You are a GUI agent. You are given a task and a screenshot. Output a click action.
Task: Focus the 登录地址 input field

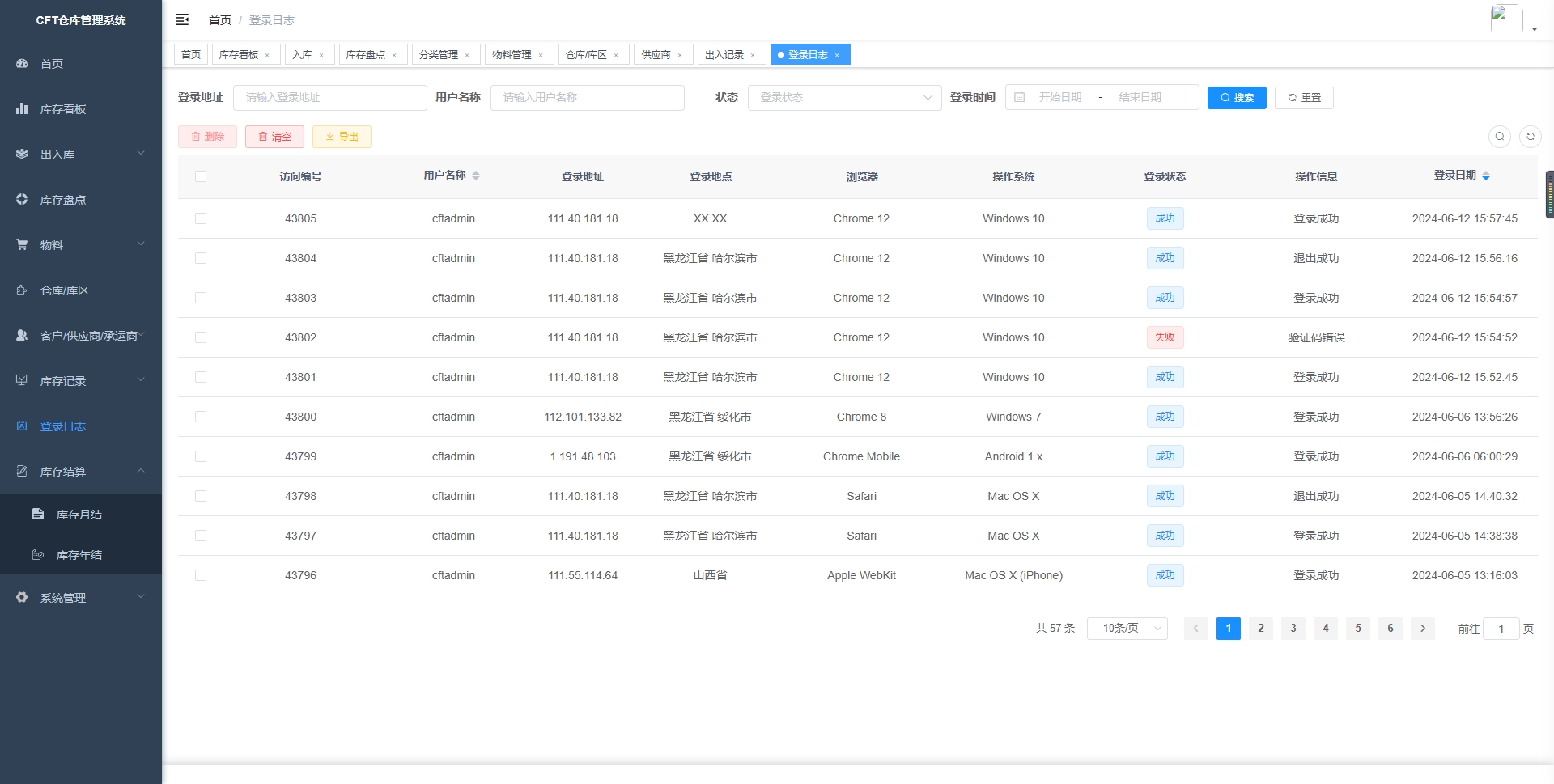(x=330, y=97)
